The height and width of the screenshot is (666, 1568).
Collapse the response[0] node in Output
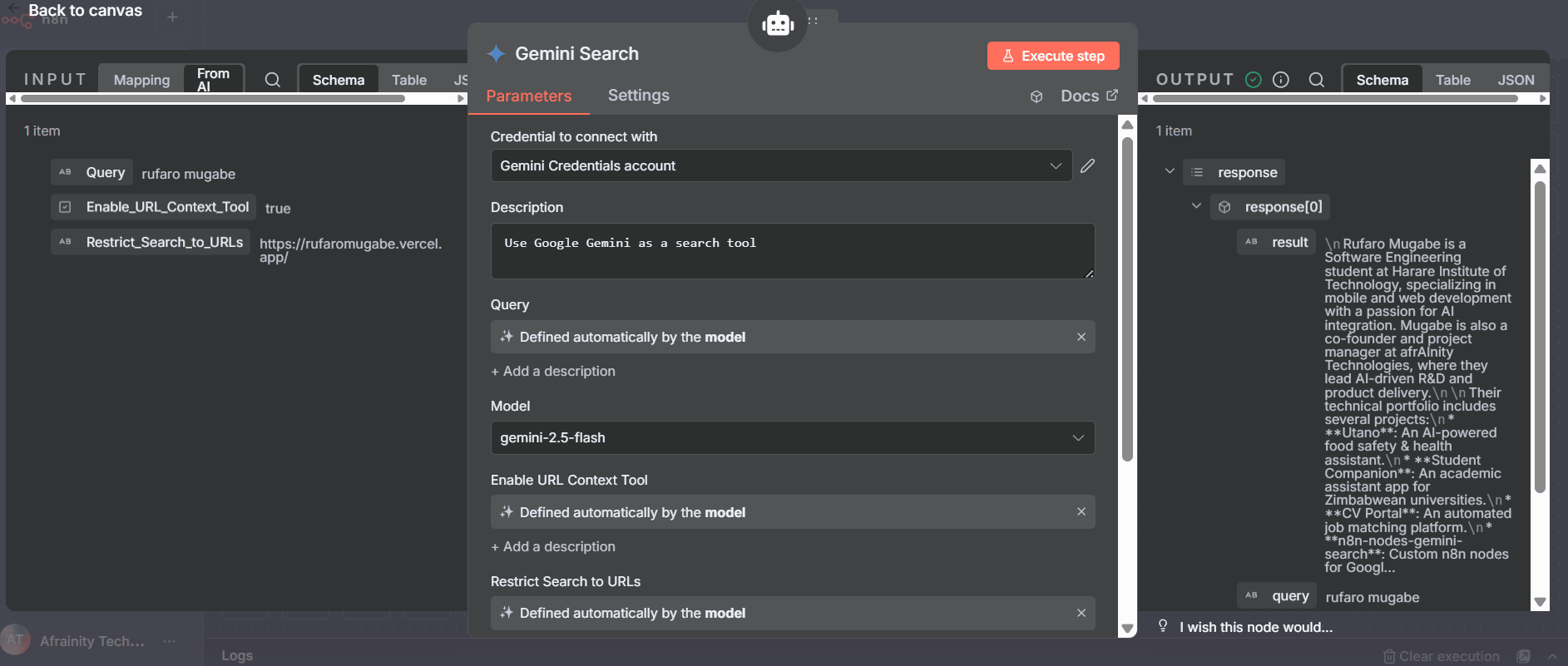(1196, 205)
